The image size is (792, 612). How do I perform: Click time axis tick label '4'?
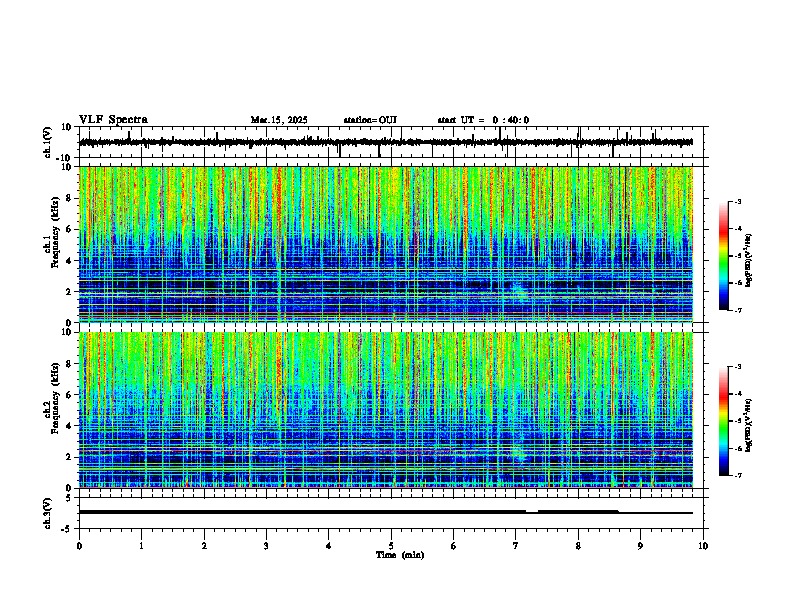point(329,546)
